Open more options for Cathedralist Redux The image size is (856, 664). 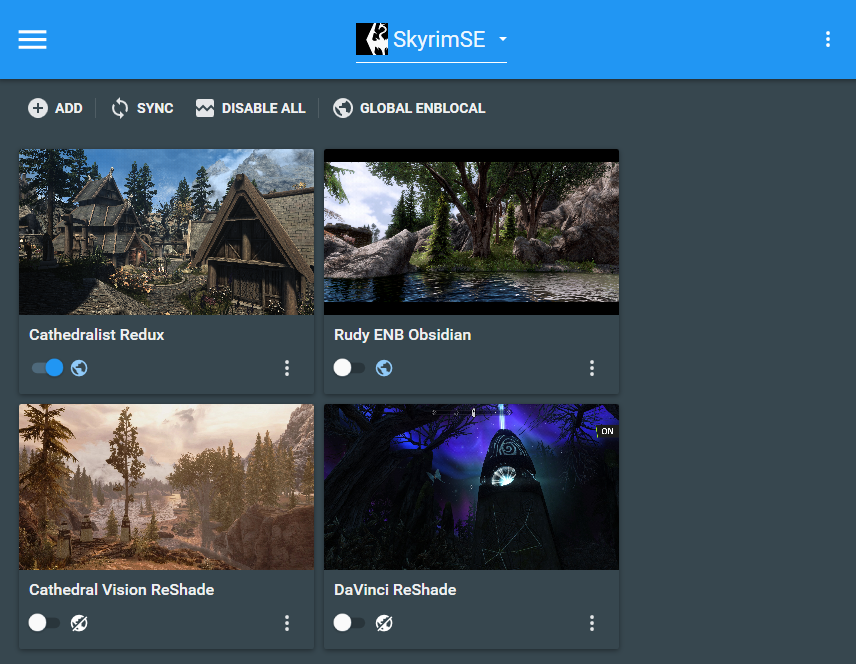pyautogui.click(x=287, y=368)
